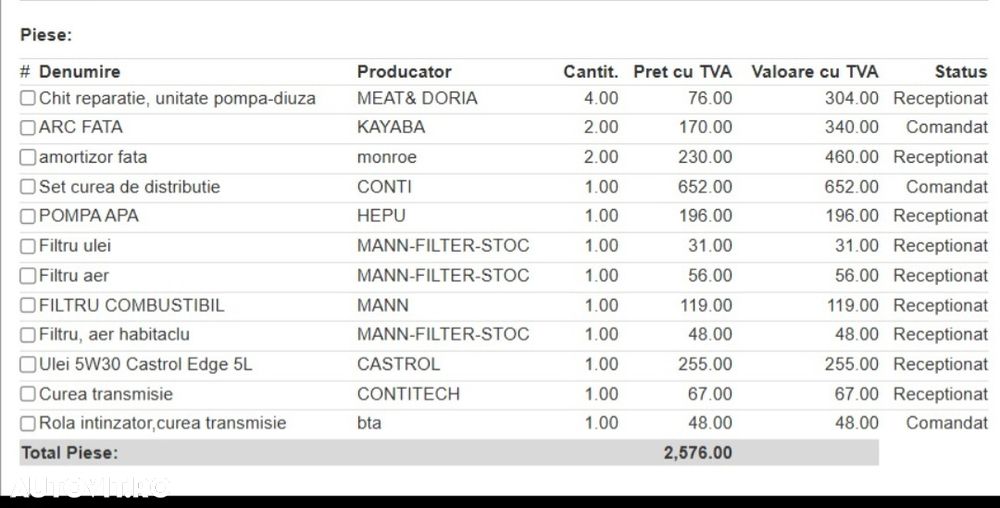Viewport: 1000px width, 508px height.
Task: Click the Cantit. column header
Action: pyautogui.click(x=590, y=72)
